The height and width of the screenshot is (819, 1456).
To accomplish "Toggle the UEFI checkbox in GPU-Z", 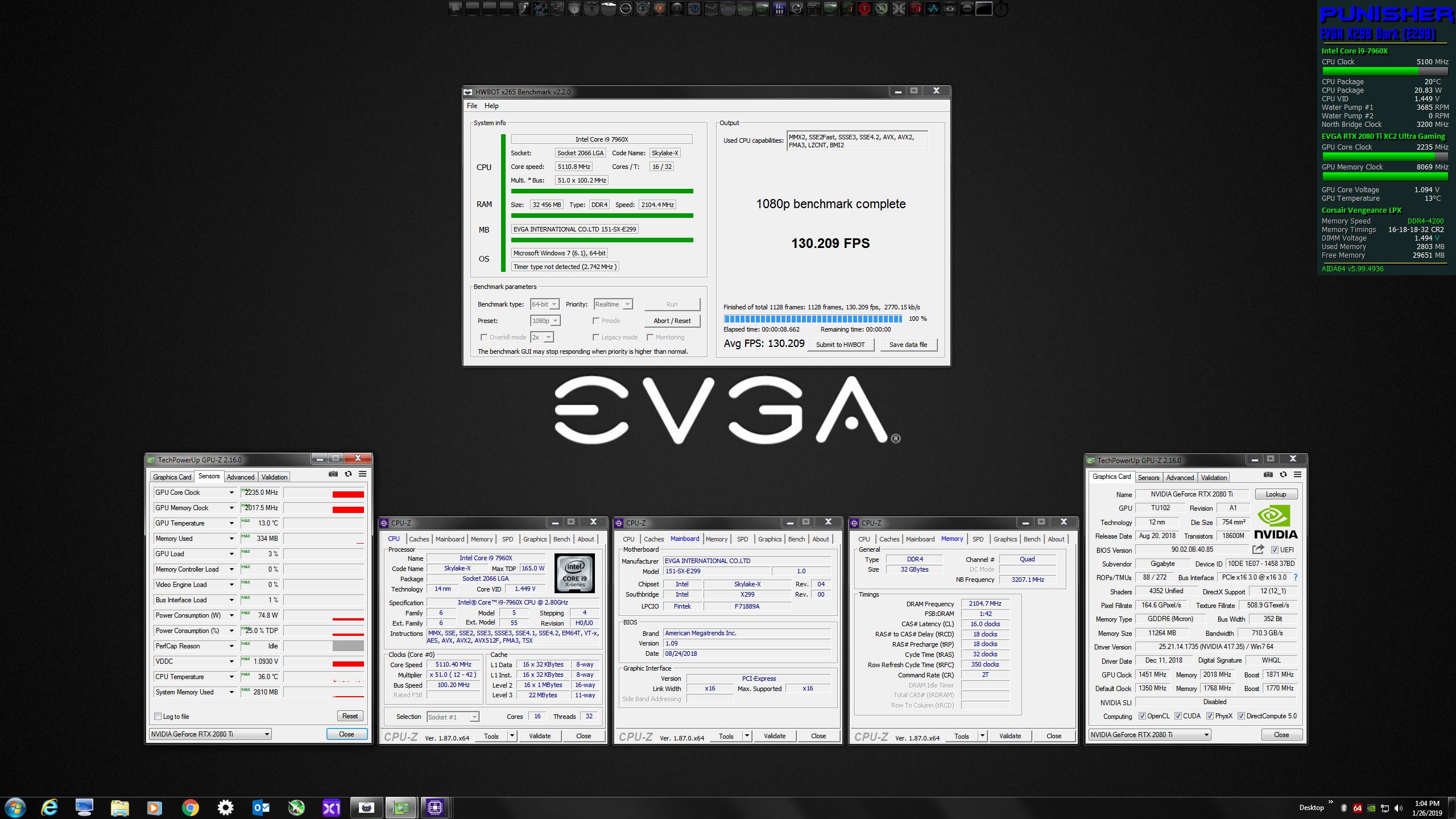I will pos(1275,550).
